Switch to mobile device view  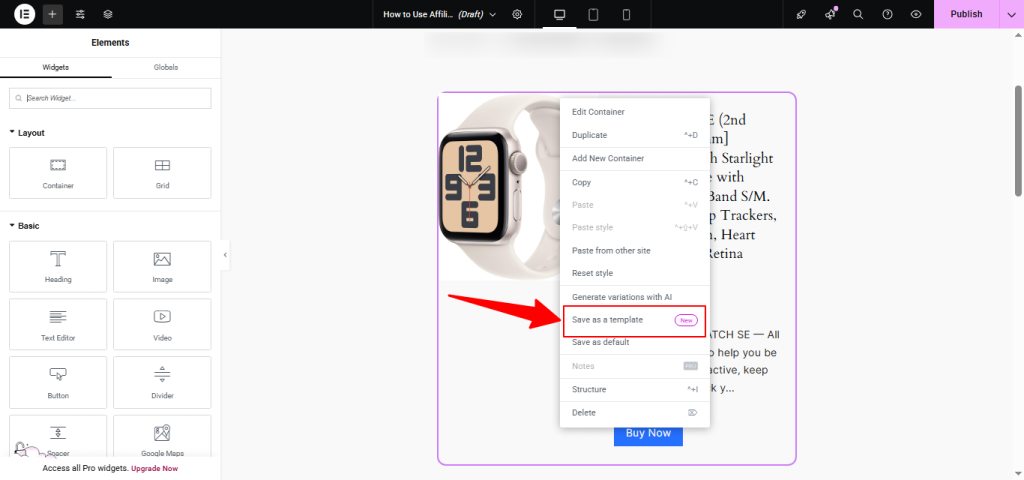click(626, 14)
